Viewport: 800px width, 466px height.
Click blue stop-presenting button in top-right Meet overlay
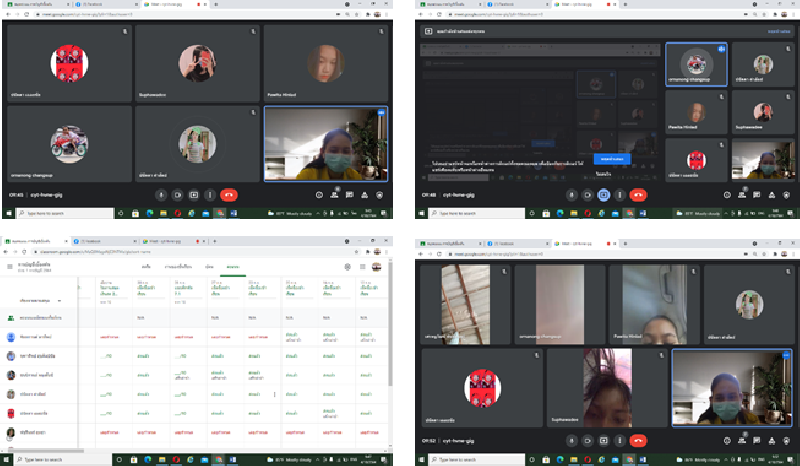[x=611, y=158]
